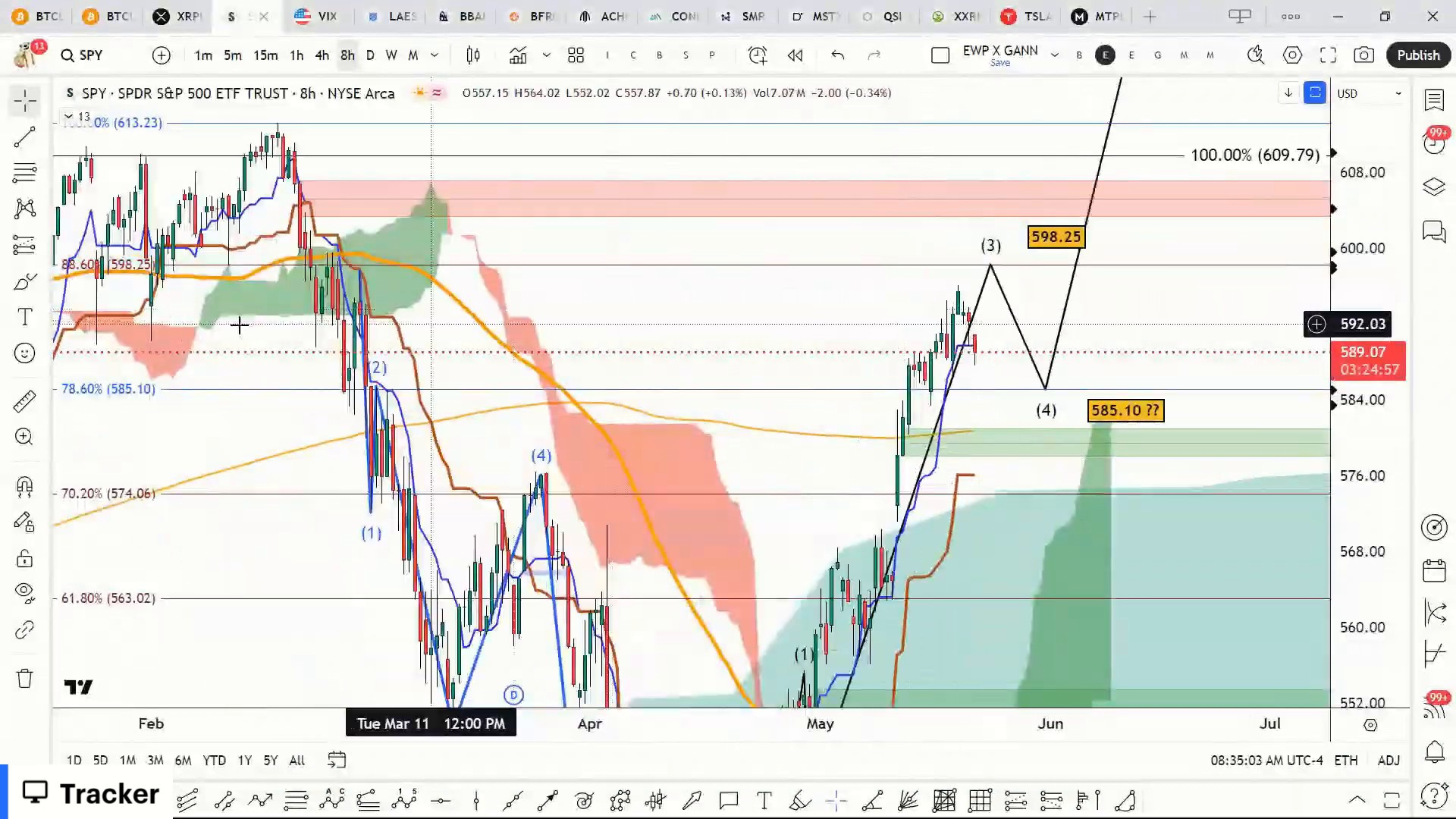Screen dimensions: 1456x819
Task: Switch to the TSLA browser tab
Action: click(1026, 16)
